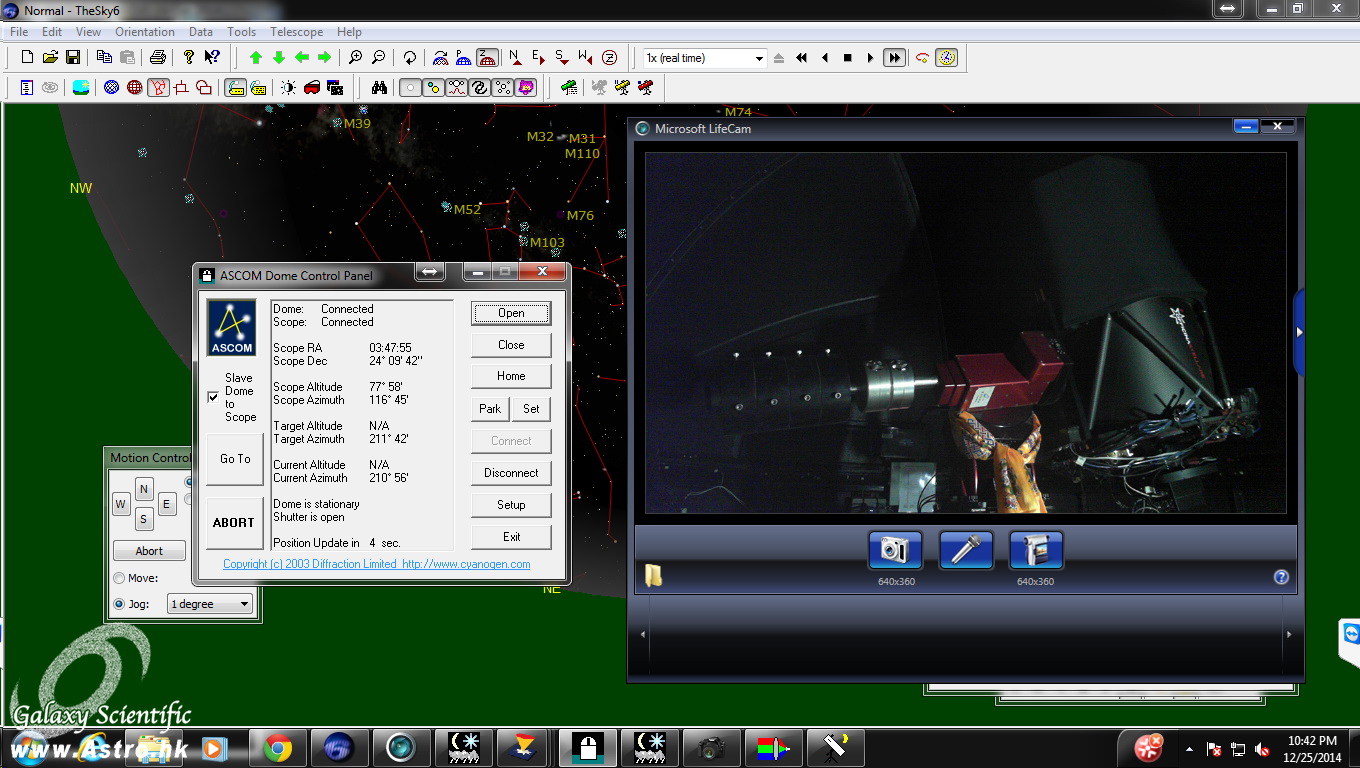Click the LifeCam video record icon

point(1035,550)
